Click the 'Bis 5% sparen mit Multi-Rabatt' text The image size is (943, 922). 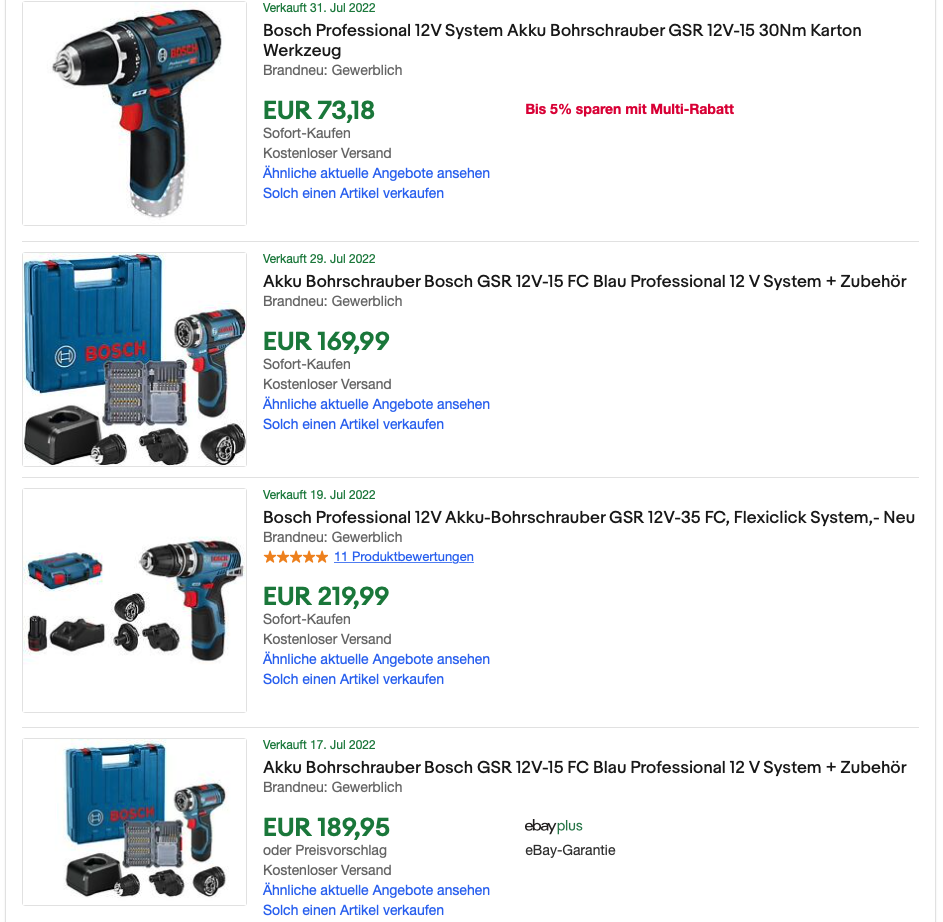pos(629,109)
